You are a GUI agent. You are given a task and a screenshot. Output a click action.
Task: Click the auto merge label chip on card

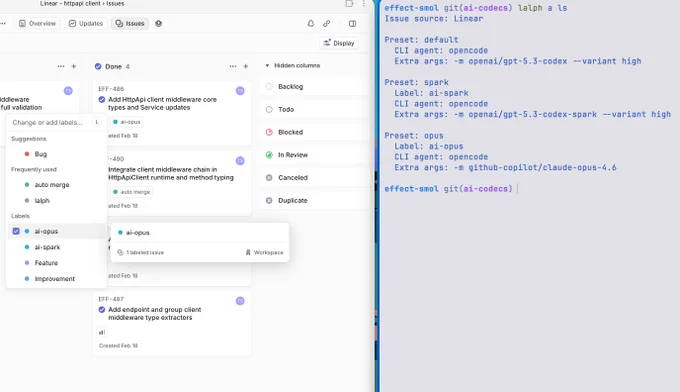131,192
